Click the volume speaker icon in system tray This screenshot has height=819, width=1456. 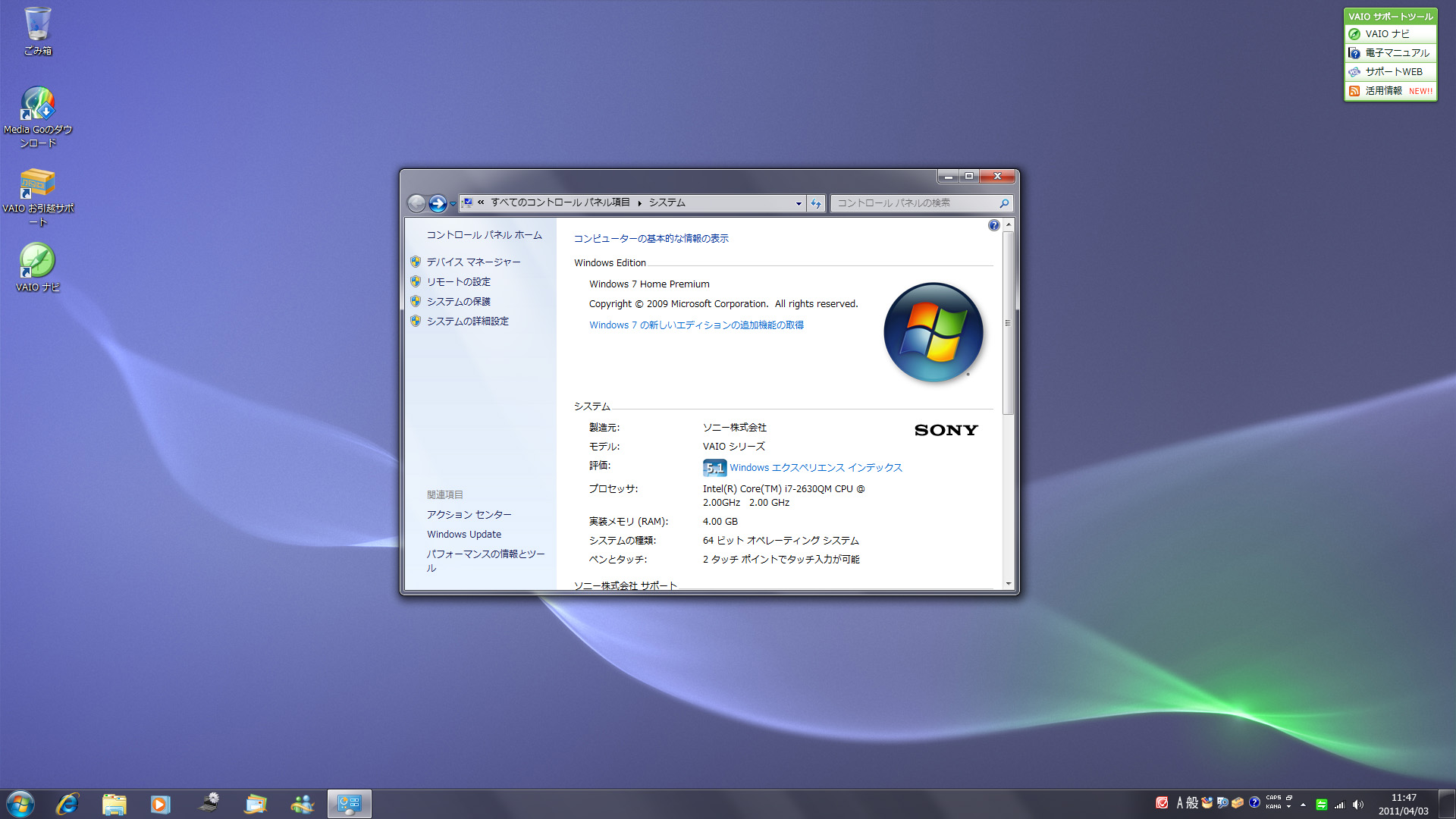pyautogui.click(x=1357, y=805)
